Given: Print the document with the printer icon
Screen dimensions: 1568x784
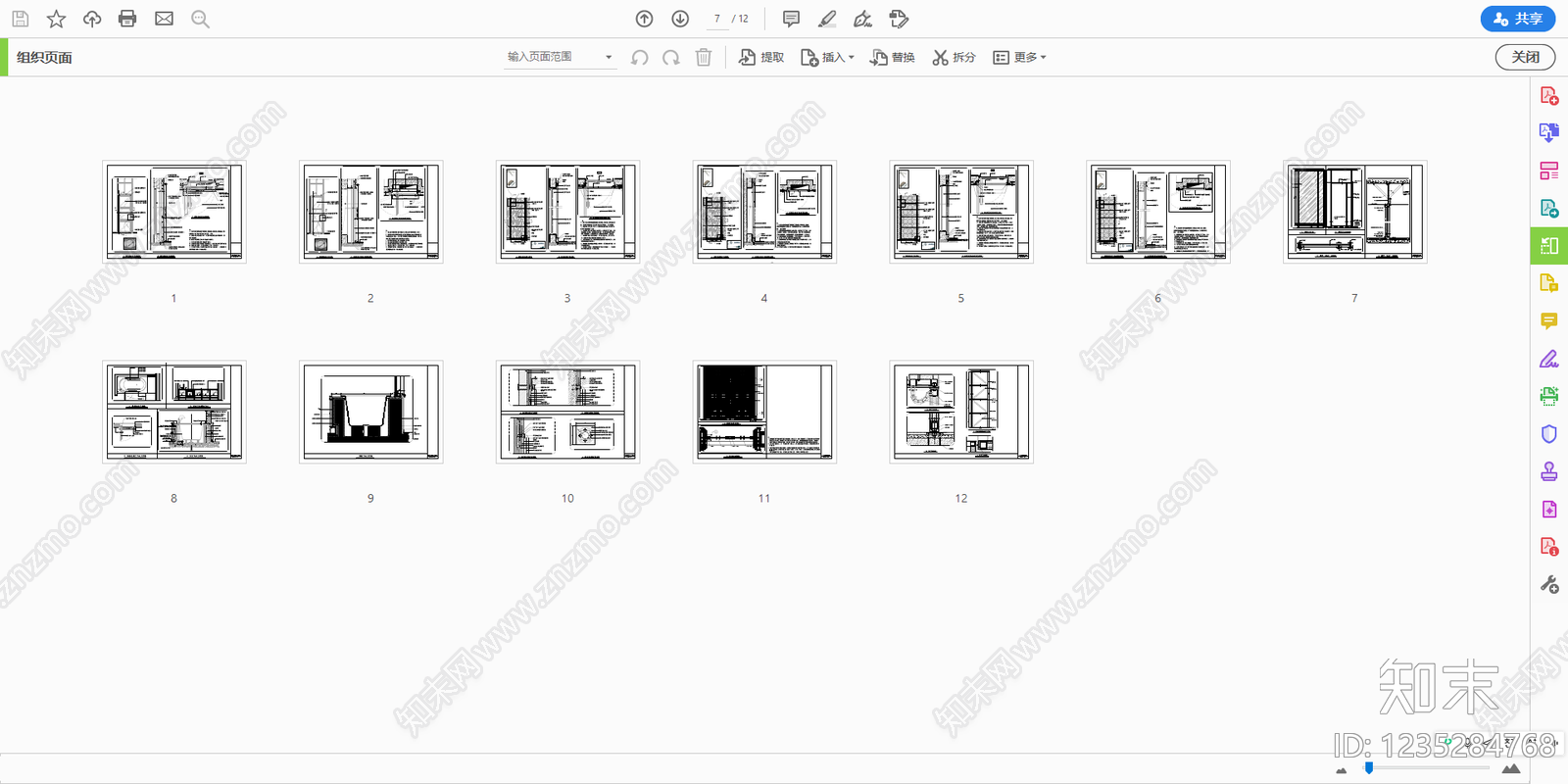Looking at the screenshot, I should click(127, 19).
